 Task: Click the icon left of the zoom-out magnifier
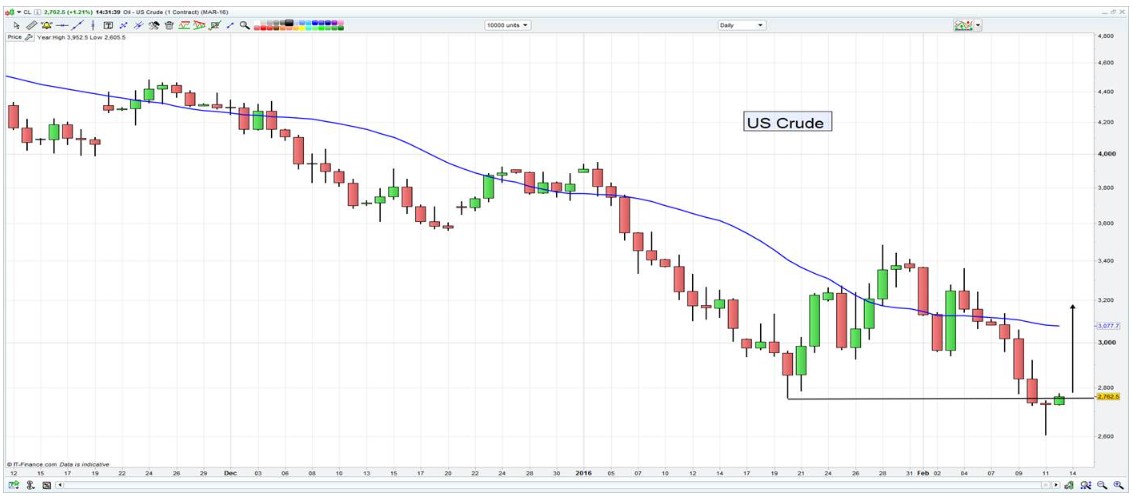click(x=1087, y=485)
